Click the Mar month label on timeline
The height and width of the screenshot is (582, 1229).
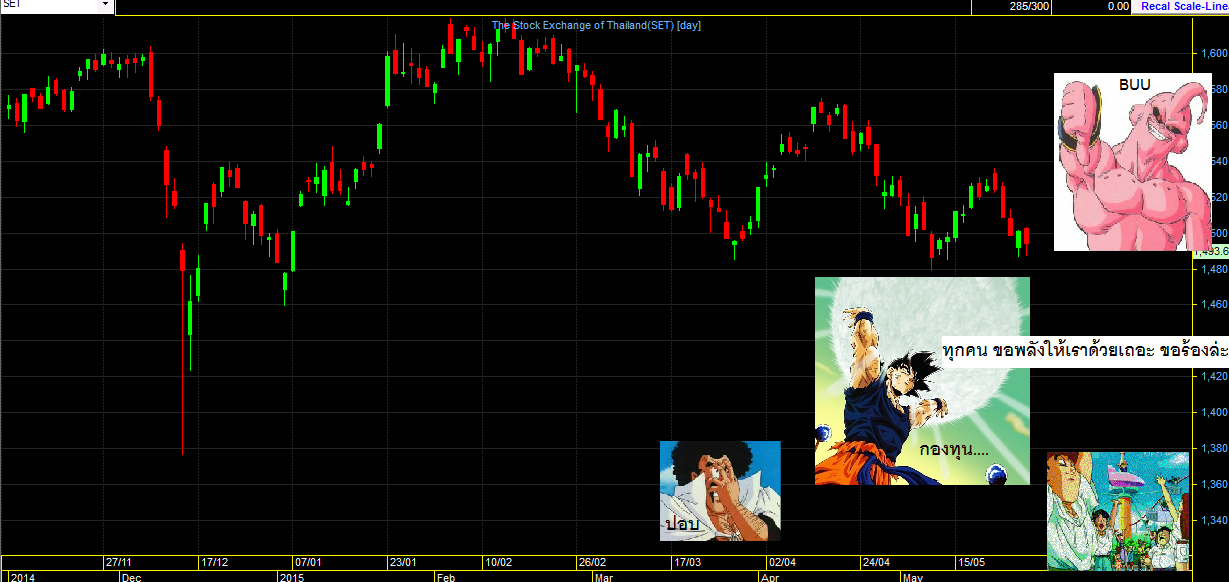tap(603, 577)
